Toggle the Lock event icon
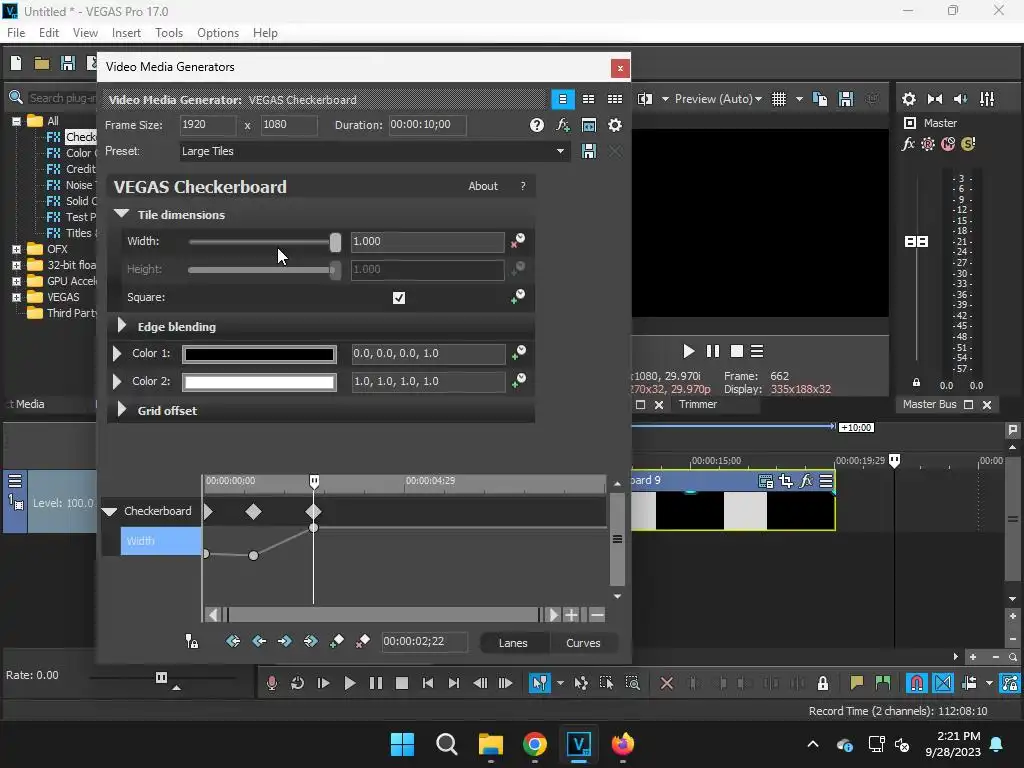 point(823,683)
